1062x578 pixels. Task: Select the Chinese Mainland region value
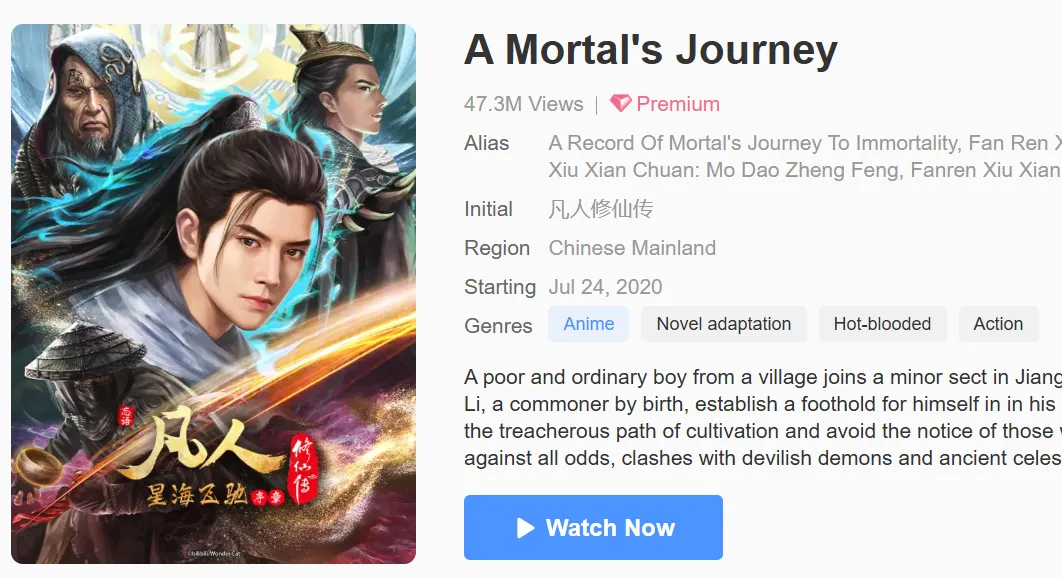(632, 248)
